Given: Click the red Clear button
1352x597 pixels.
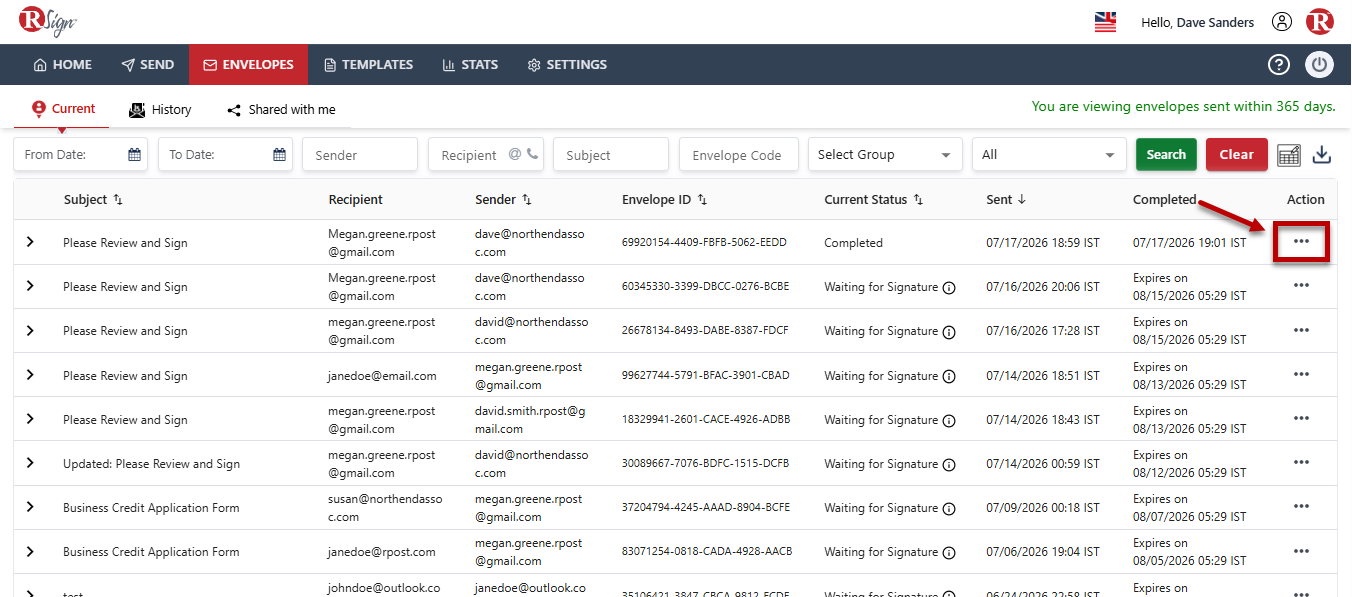Looking at the screenshot, I should (1236, 155).
